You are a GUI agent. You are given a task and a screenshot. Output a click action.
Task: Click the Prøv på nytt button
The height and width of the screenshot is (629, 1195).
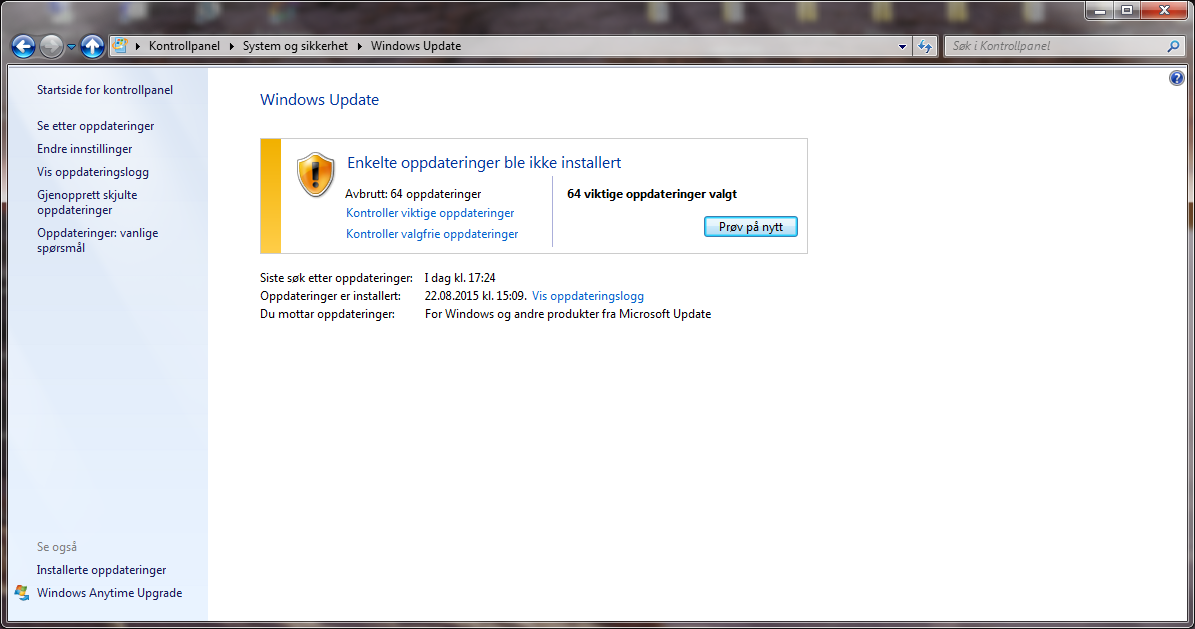(751, 226)
